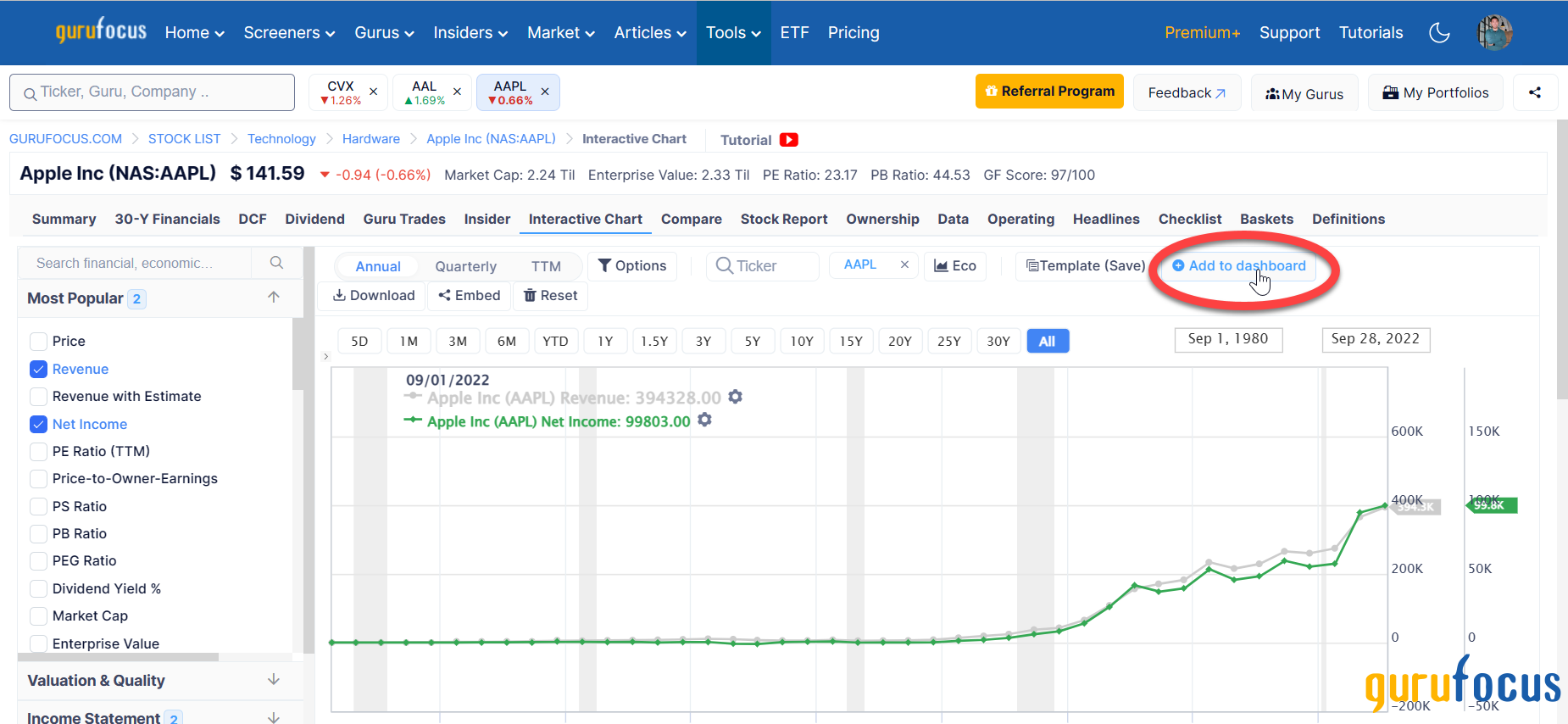Open settings gear for Net Income series
The width and height of the screenshot is (1568, 724).
(x=704, y=420)
